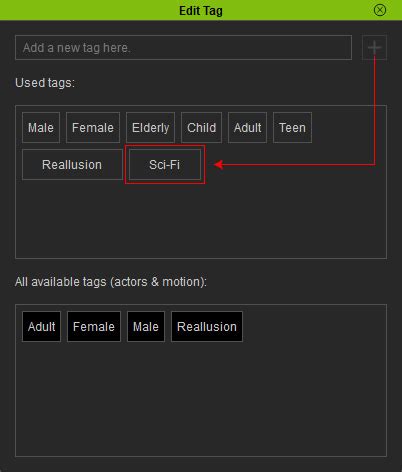Select the Adult tag in Used tags
Viewport: 402px width, 472px height.
(x=247, y=128)
